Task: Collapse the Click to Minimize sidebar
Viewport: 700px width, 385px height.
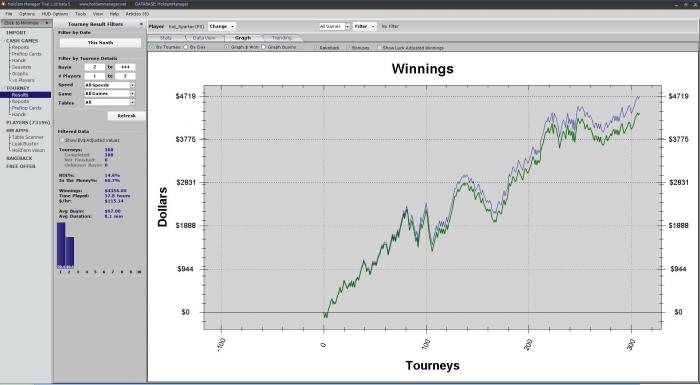Action: 26,23
